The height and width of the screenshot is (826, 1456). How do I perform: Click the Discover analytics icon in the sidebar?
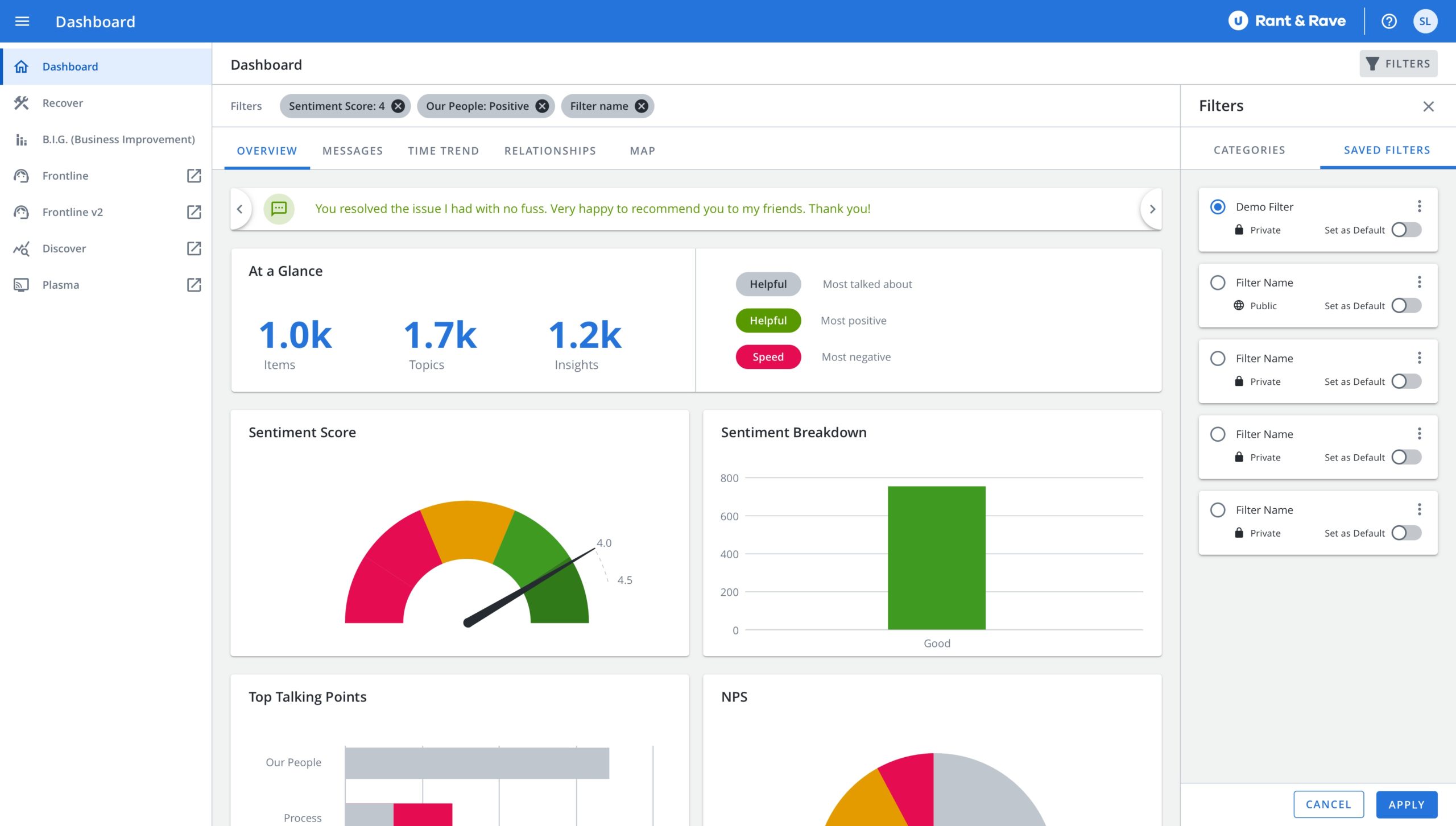(x=21, y=248)
